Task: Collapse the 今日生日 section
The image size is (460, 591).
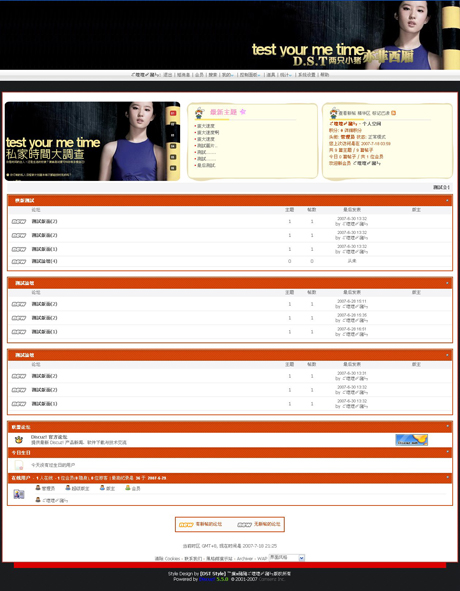Action: click(x=448, y=452)
